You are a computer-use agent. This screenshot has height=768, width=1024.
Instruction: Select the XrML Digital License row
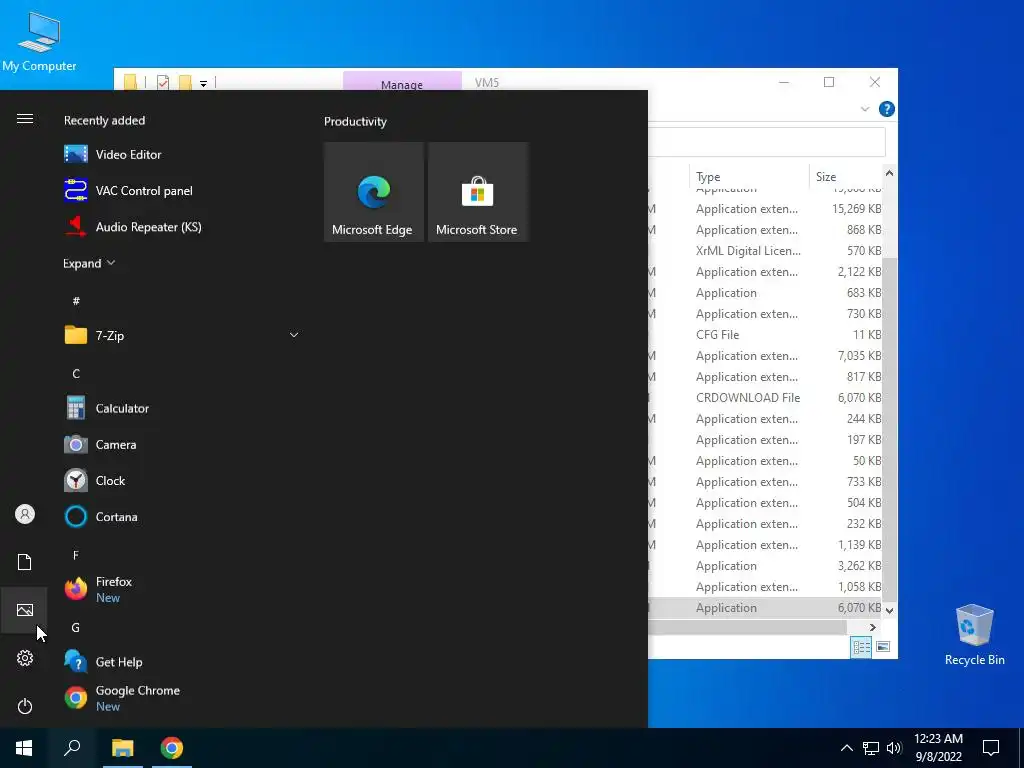pyautogui.click(x=765, y=251)
